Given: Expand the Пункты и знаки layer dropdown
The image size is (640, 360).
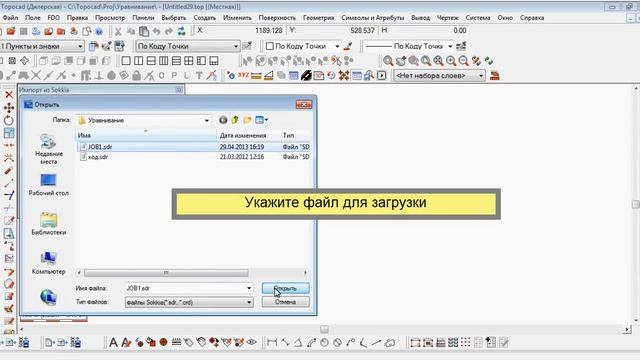Looking at the screenshot, I should pos(80,46).
